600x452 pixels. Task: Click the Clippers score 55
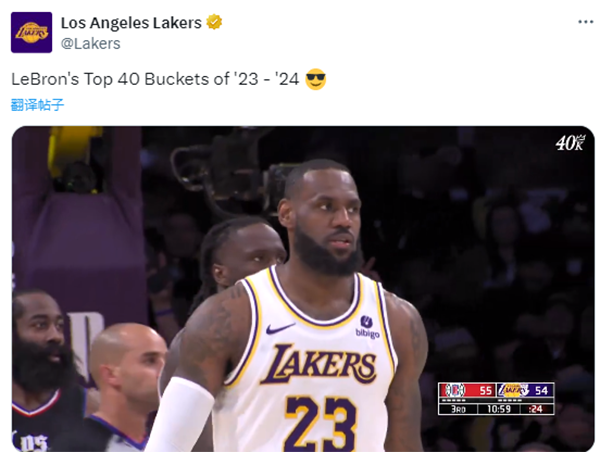click(485, 390)
